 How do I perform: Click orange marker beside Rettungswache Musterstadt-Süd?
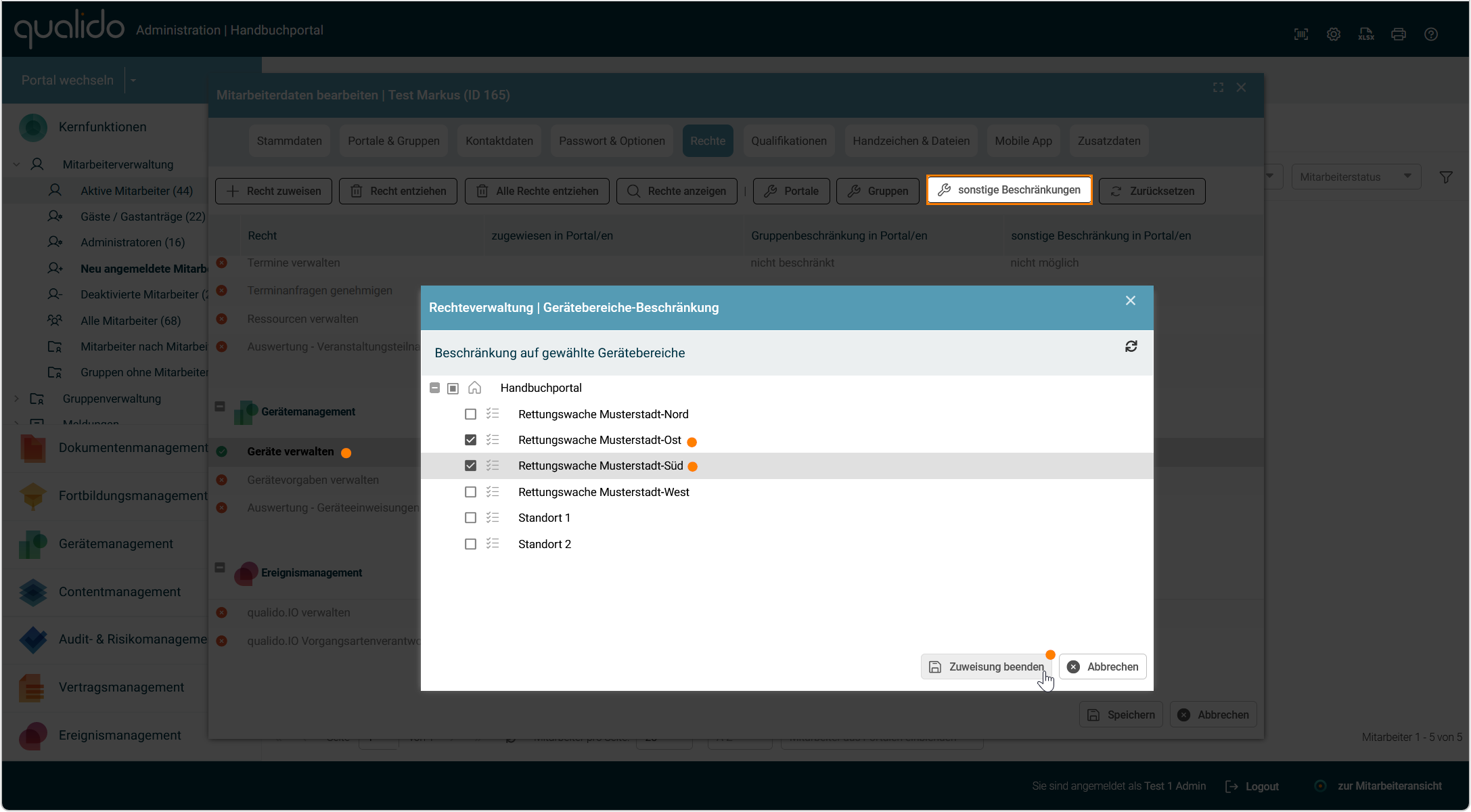[x=692, y=466]
